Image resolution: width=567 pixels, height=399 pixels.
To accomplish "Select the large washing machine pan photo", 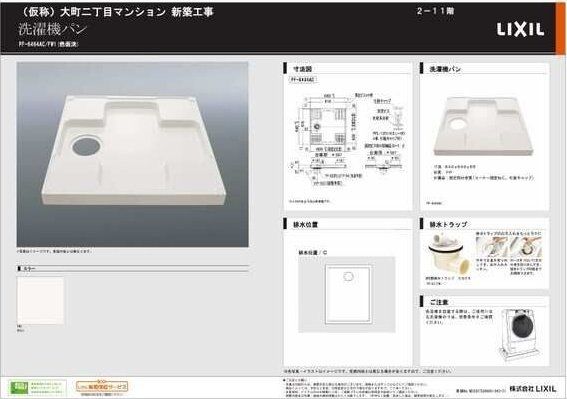I will [132, 154].
